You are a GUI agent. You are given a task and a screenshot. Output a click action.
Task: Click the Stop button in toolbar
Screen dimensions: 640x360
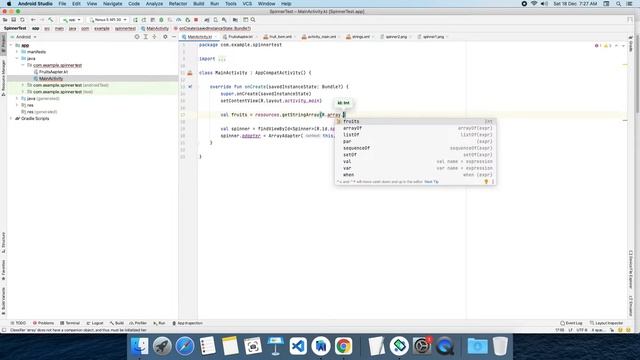click(x=196, y=20)
